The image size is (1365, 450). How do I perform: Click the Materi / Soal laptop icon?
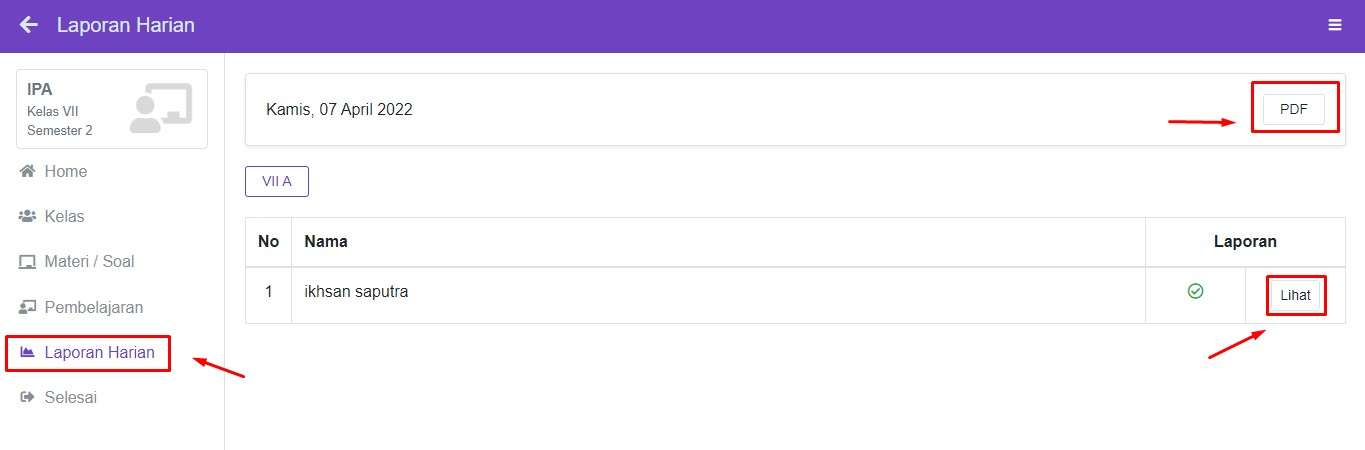click(28, 262)
